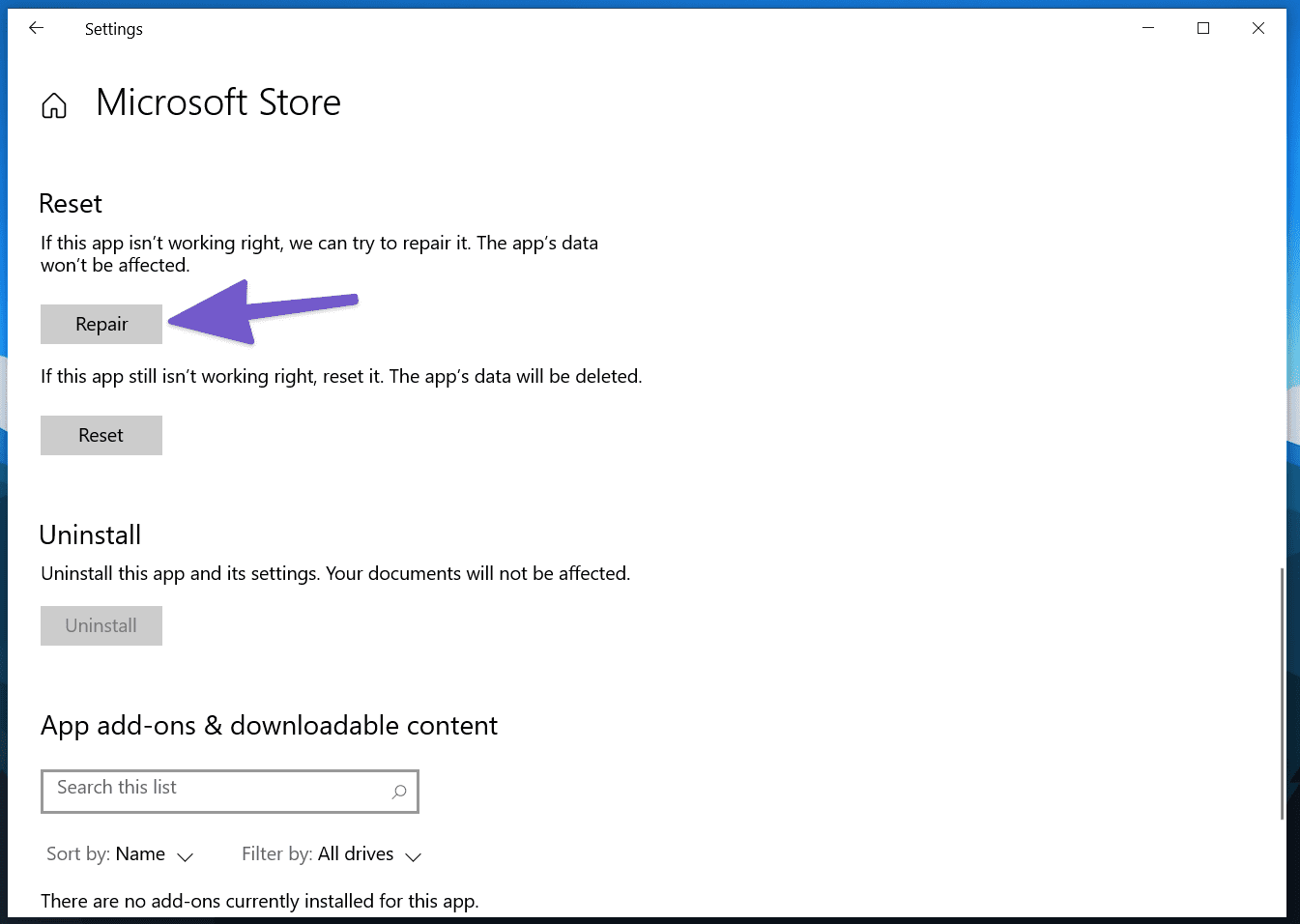The image size is (1300, 924).
Task: Click App add-ons & downloadable content heading
Action: click(269, 726)
